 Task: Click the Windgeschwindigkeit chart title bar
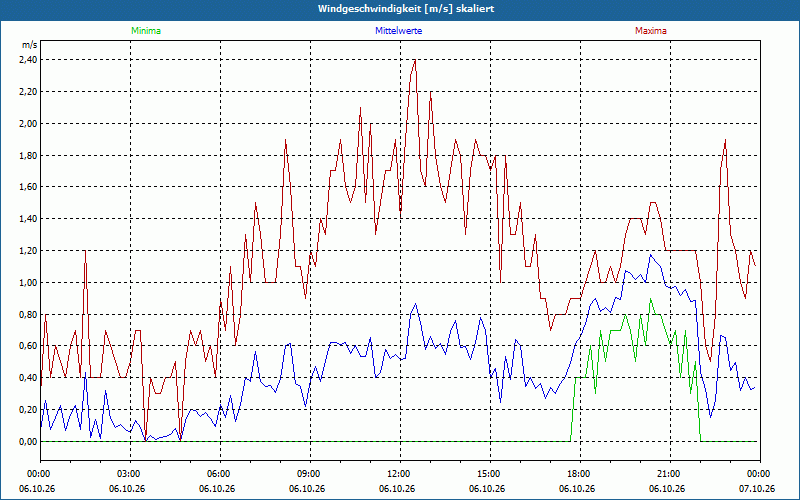(x=400, y=9)
